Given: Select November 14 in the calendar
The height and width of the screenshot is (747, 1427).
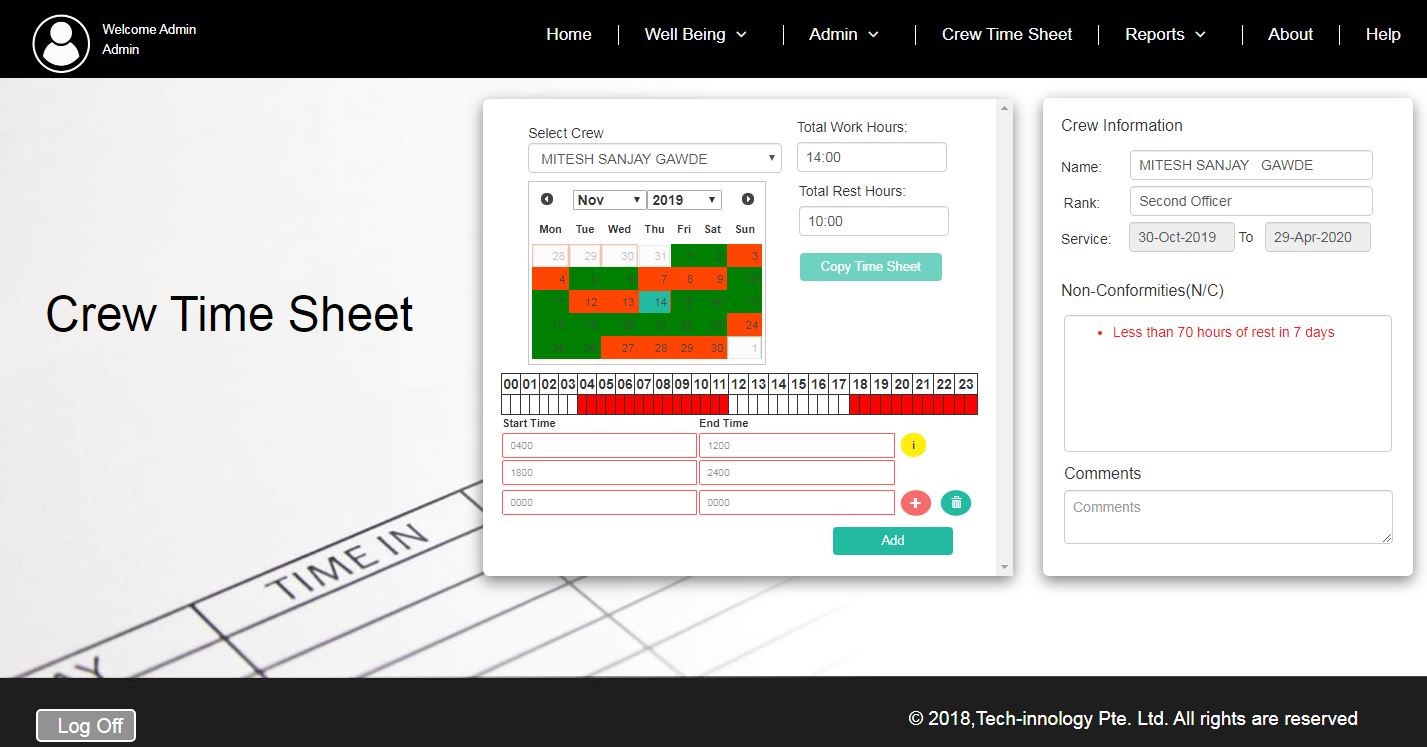Looking at the screenshot, I should click(x=654, y=302).
